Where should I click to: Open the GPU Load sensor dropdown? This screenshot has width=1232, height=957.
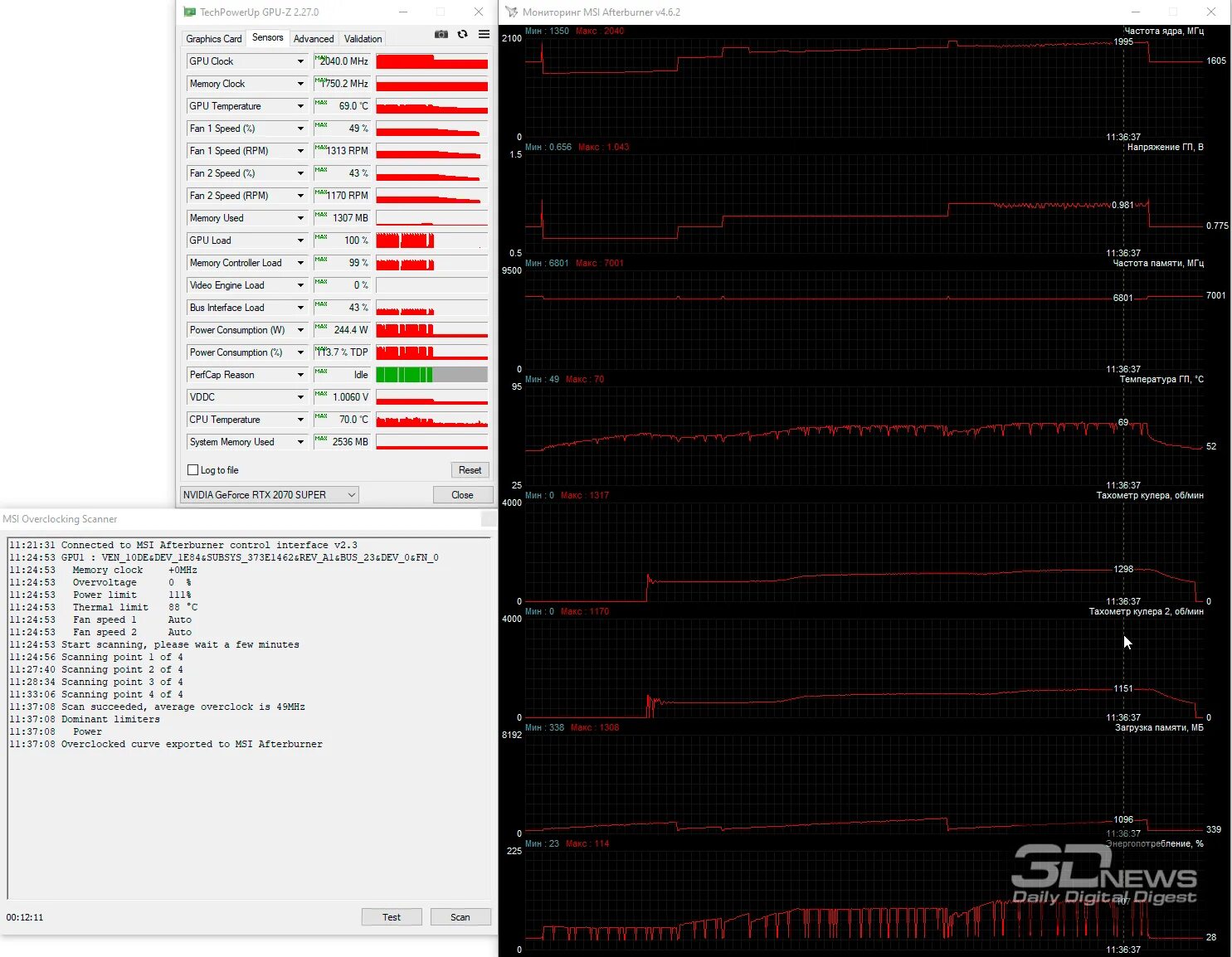point(300,240)
